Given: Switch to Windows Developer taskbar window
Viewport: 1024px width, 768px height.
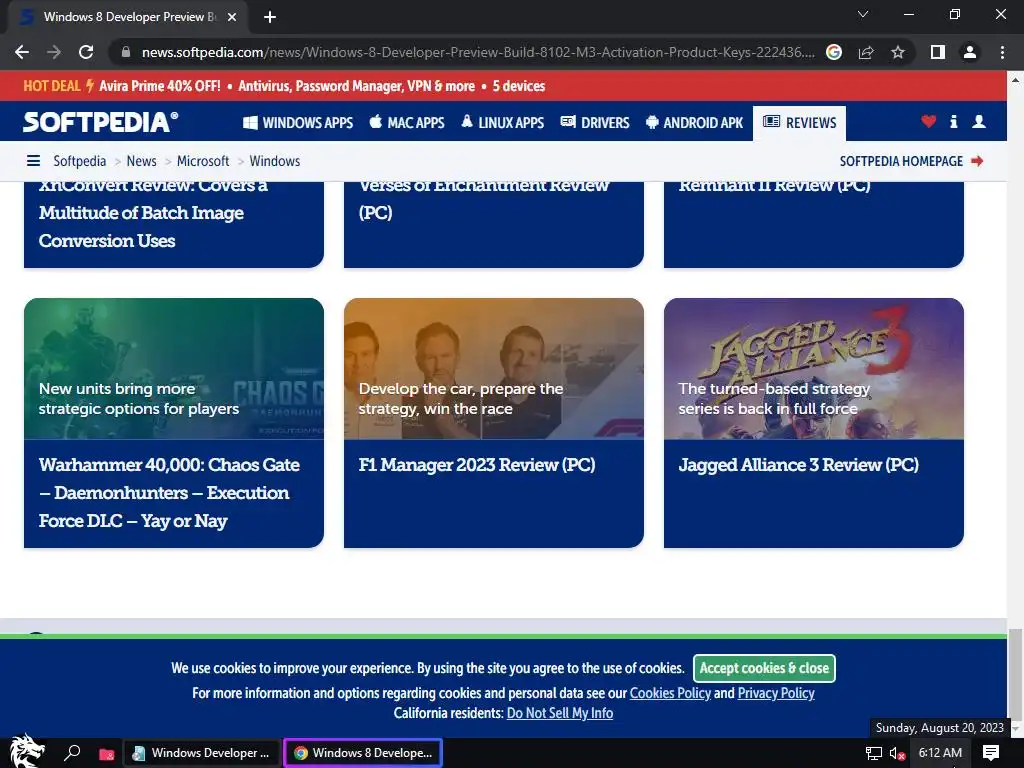Looking at the screenshot, I should click(201, 753).
